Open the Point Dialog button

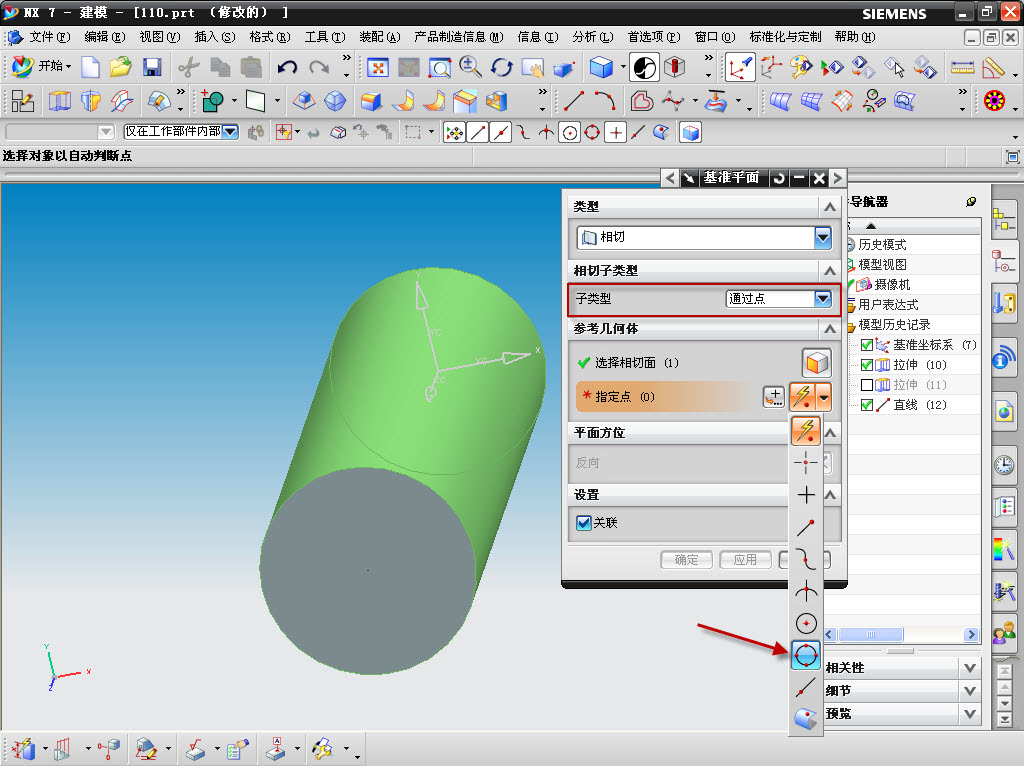pos(774,396)
